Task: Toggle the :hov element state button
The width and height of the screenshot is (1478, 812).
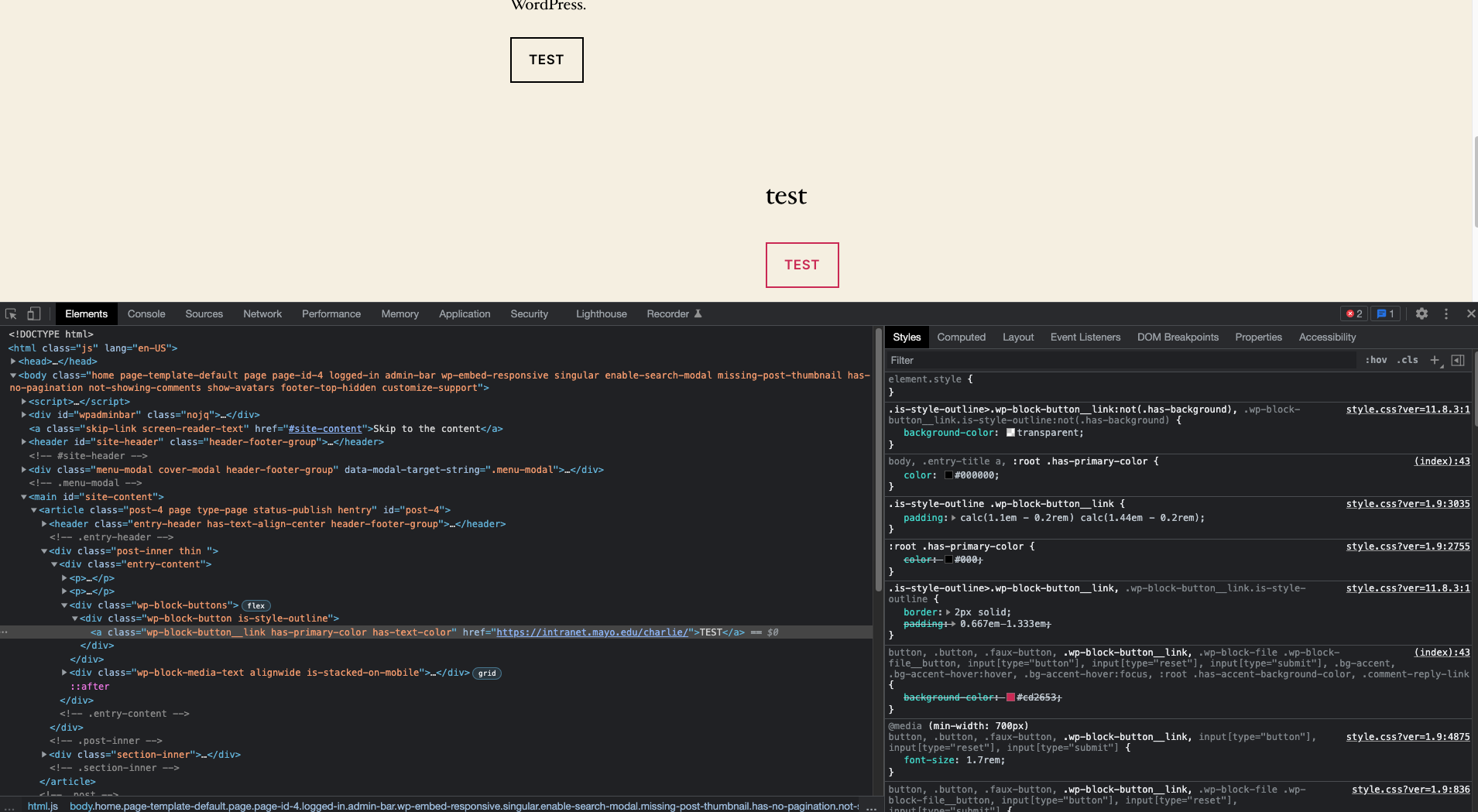Action: [x=1376, y=360]
